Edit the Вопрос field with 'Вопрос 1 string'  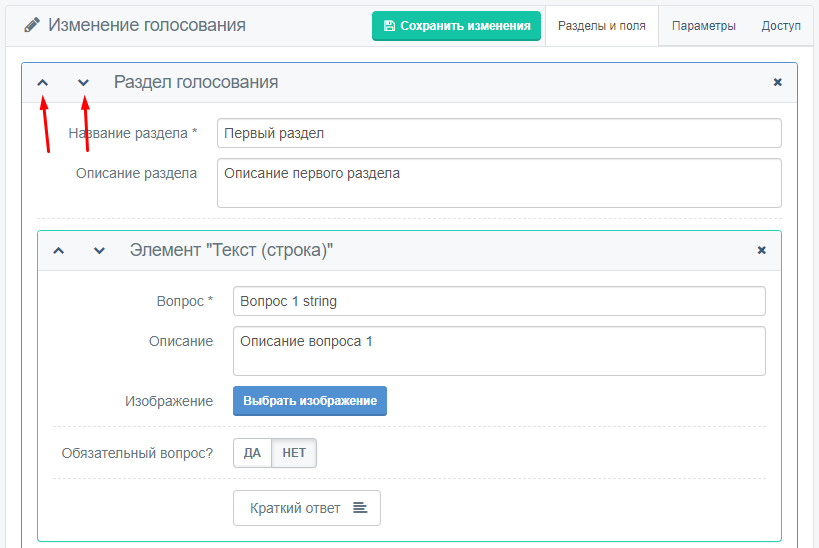pos(499,301)
